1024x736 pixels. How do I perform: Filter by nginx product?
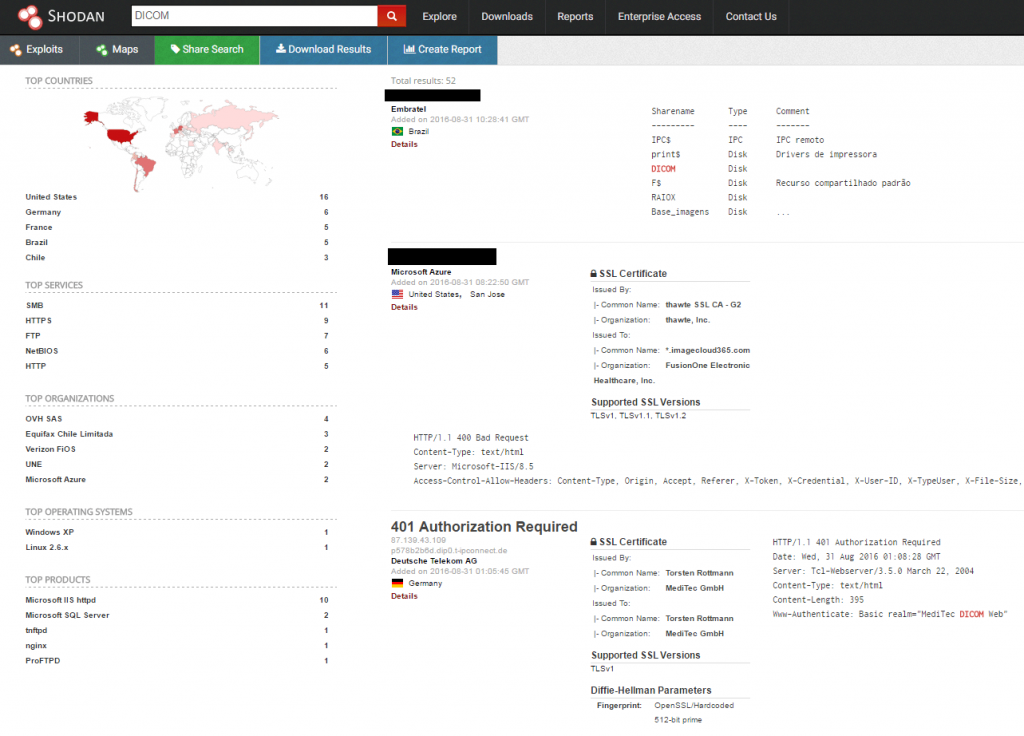36,645
